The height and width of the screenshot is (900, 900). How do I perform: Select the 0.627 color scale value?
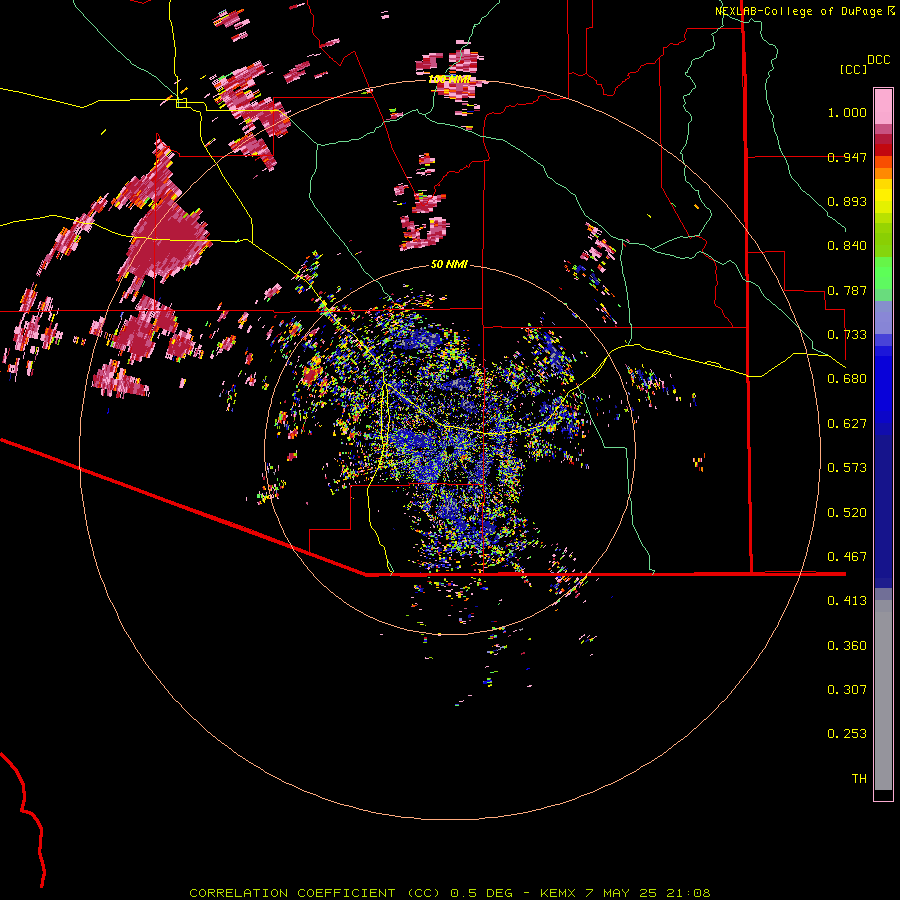coord(847,424)
